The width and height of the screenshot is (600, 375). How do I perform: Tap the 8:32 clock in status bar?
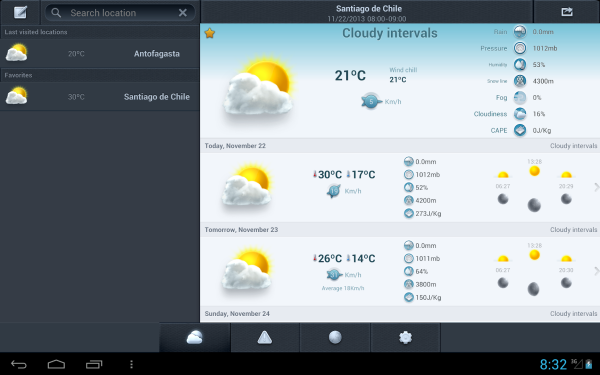(553, 364)
